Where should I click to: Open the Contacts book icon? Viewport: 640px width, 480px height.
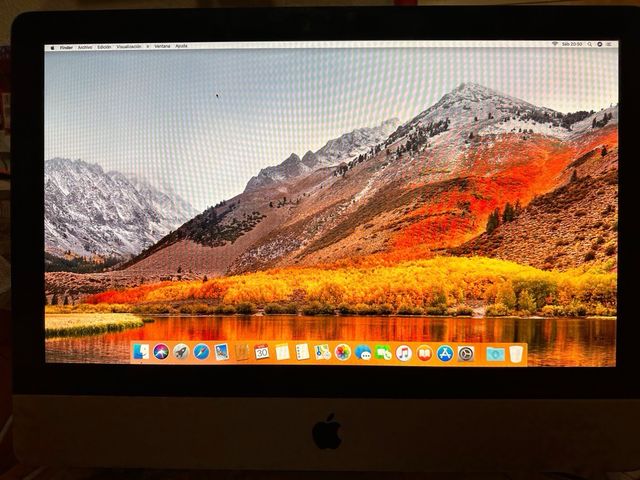click(242, 352)
